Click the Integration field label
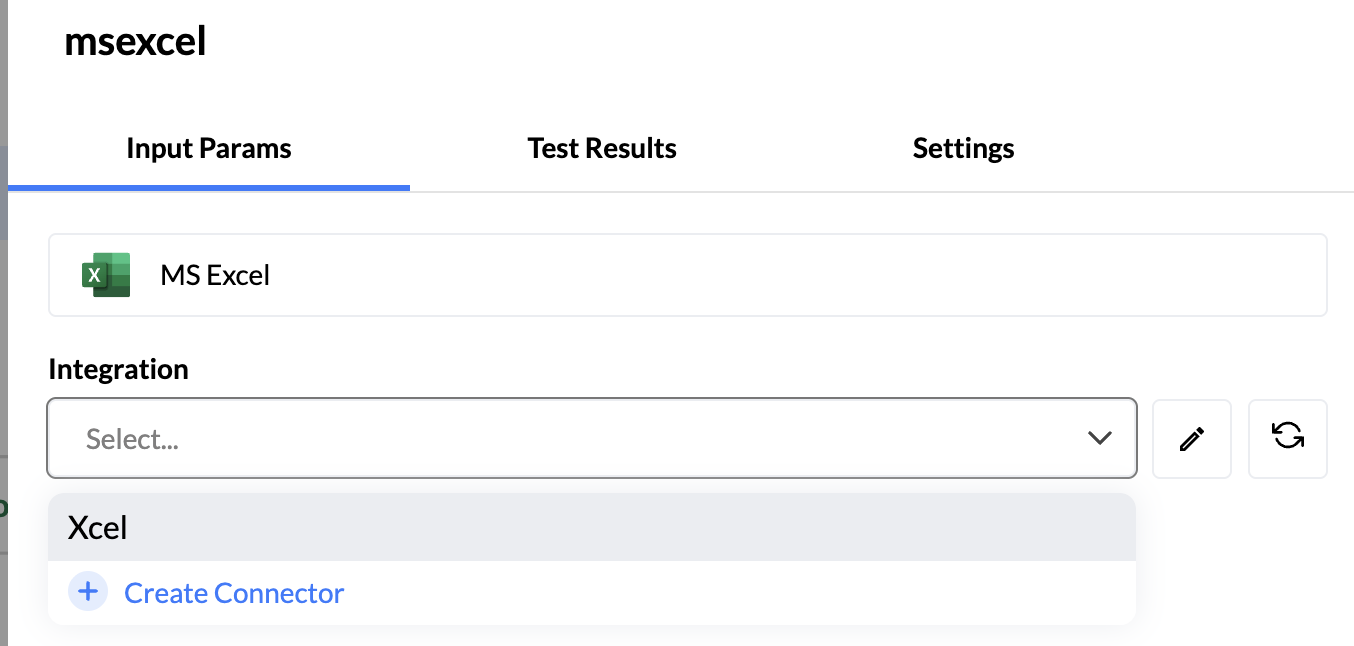Viewport: 1354px width, 646px height. tap(118, 369)
